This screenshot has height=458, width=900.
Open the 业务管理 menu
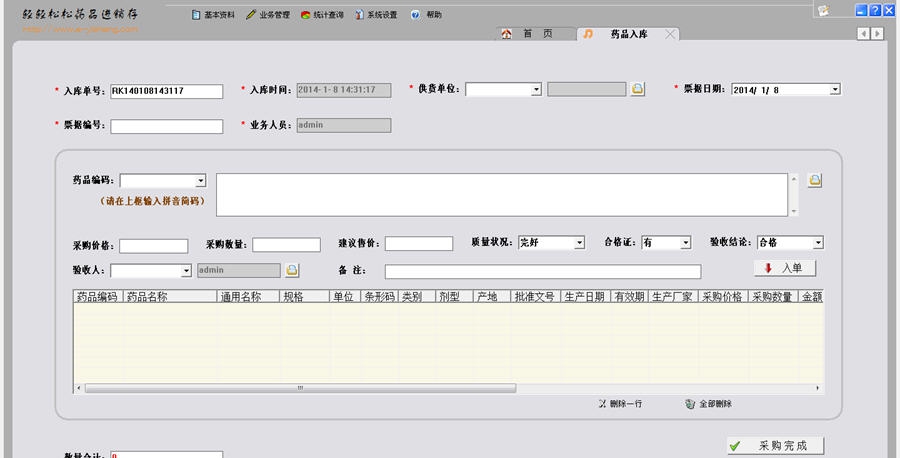pos(268,15)
